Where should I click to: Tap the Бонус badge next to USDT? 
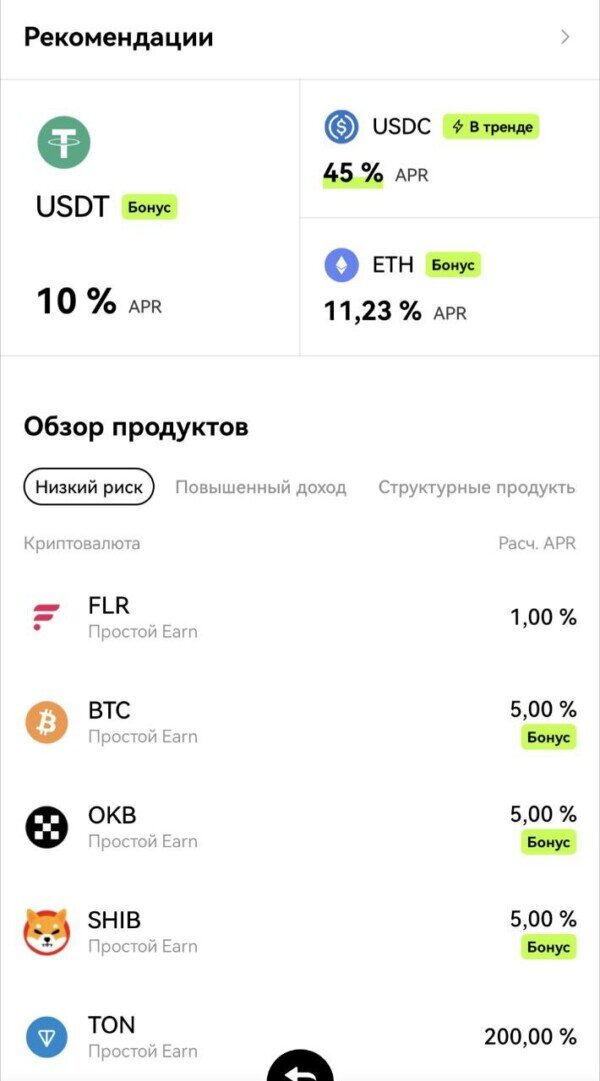point(149,208)
